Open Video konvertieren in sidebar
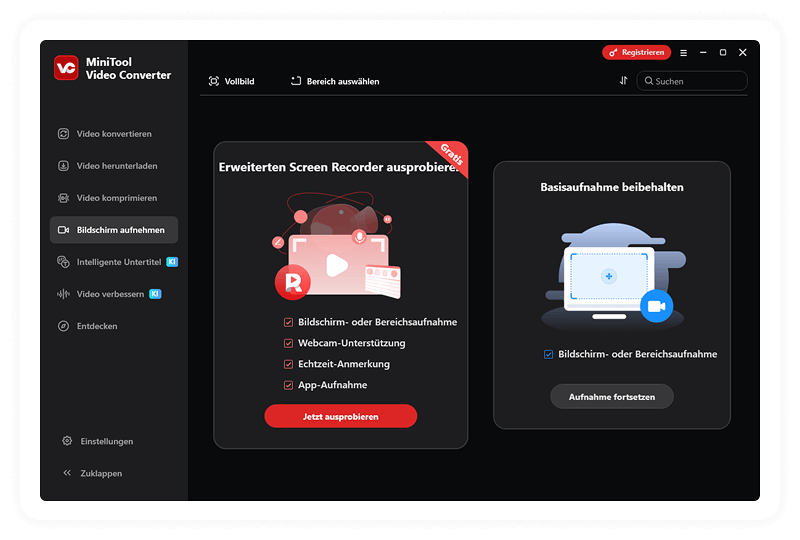The width and height of the screenshot is (800, 540). [114, 134]
